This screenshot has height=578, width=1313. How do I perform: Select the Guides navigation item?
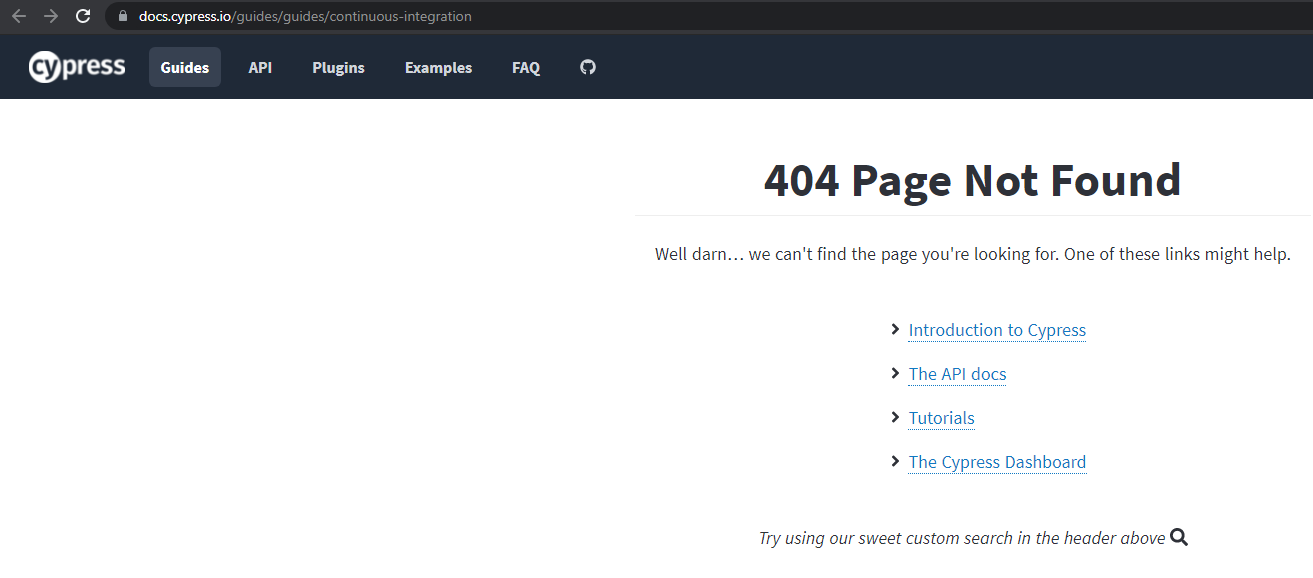pyautogui.click(x=184, y=67)
